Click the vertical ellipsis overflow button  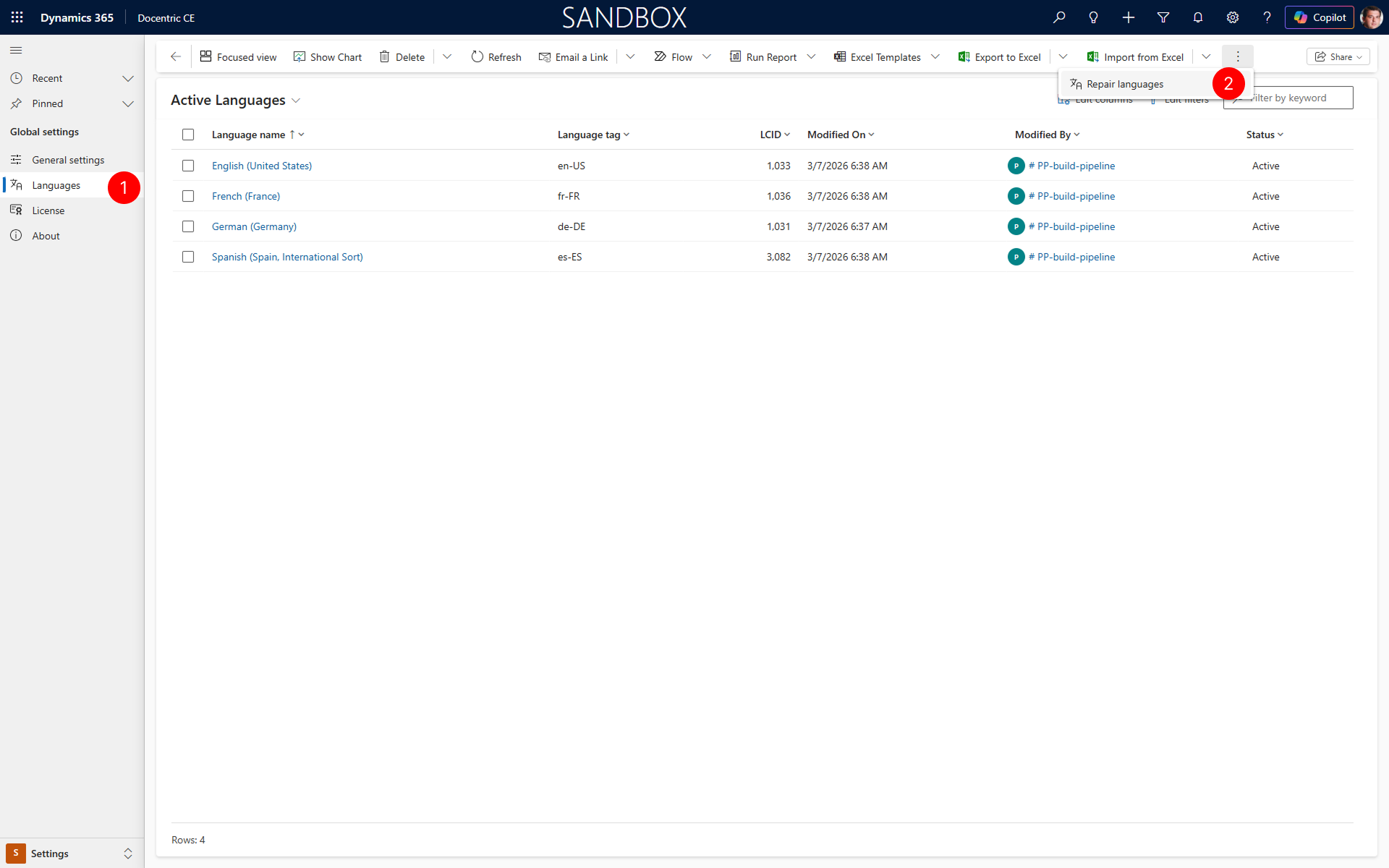[x=1238, y=56]
